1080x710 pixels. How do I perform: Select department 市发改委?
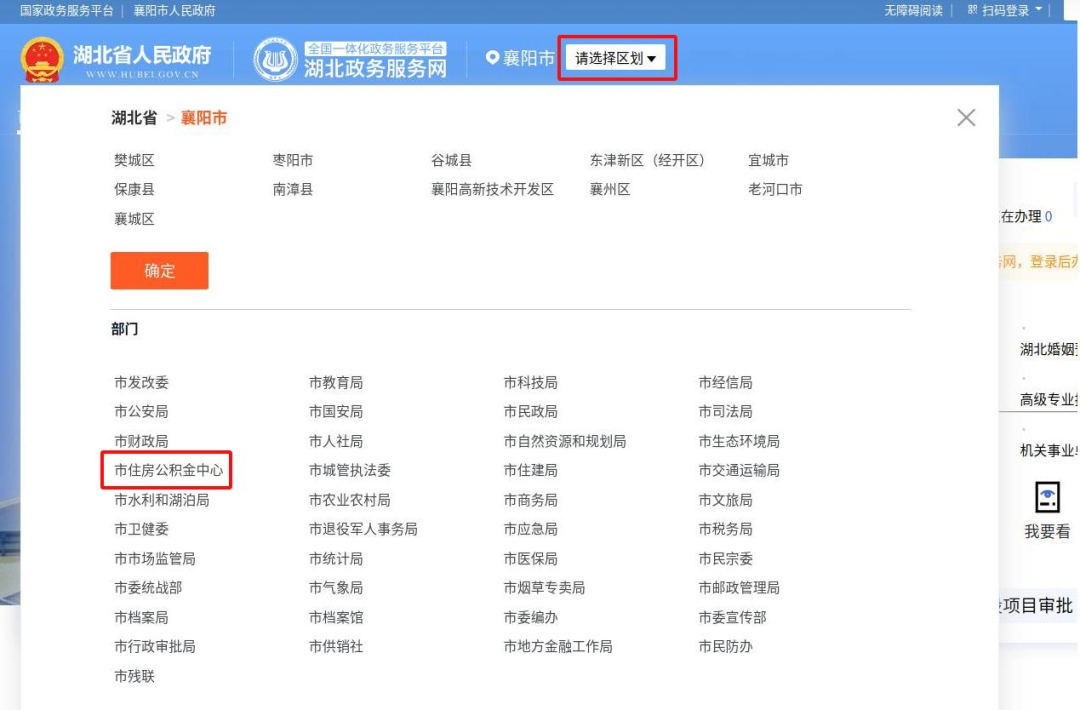141,382
